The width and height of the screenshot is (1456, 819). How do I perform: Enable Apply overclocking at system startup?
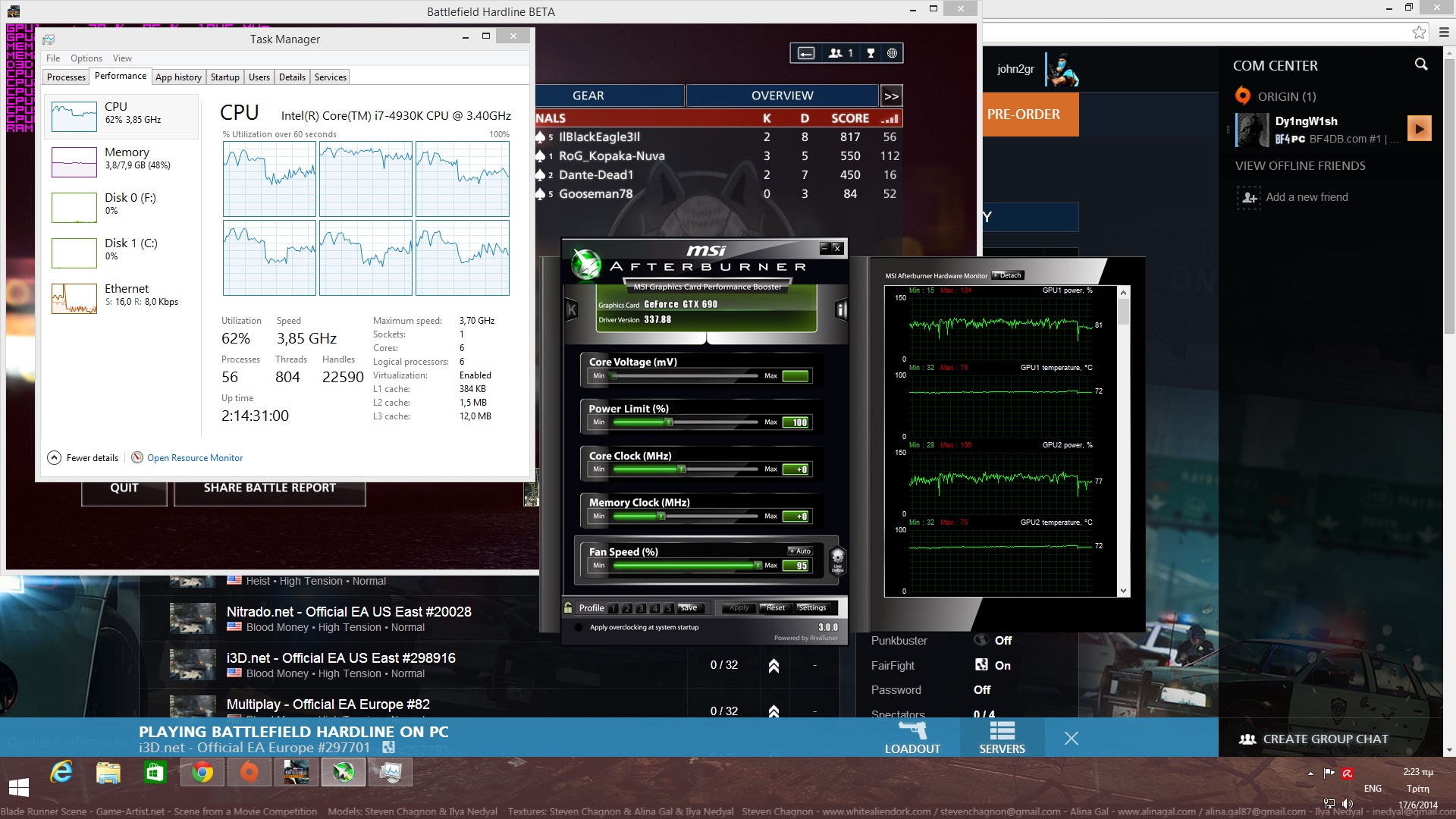(x=579, y=627)
